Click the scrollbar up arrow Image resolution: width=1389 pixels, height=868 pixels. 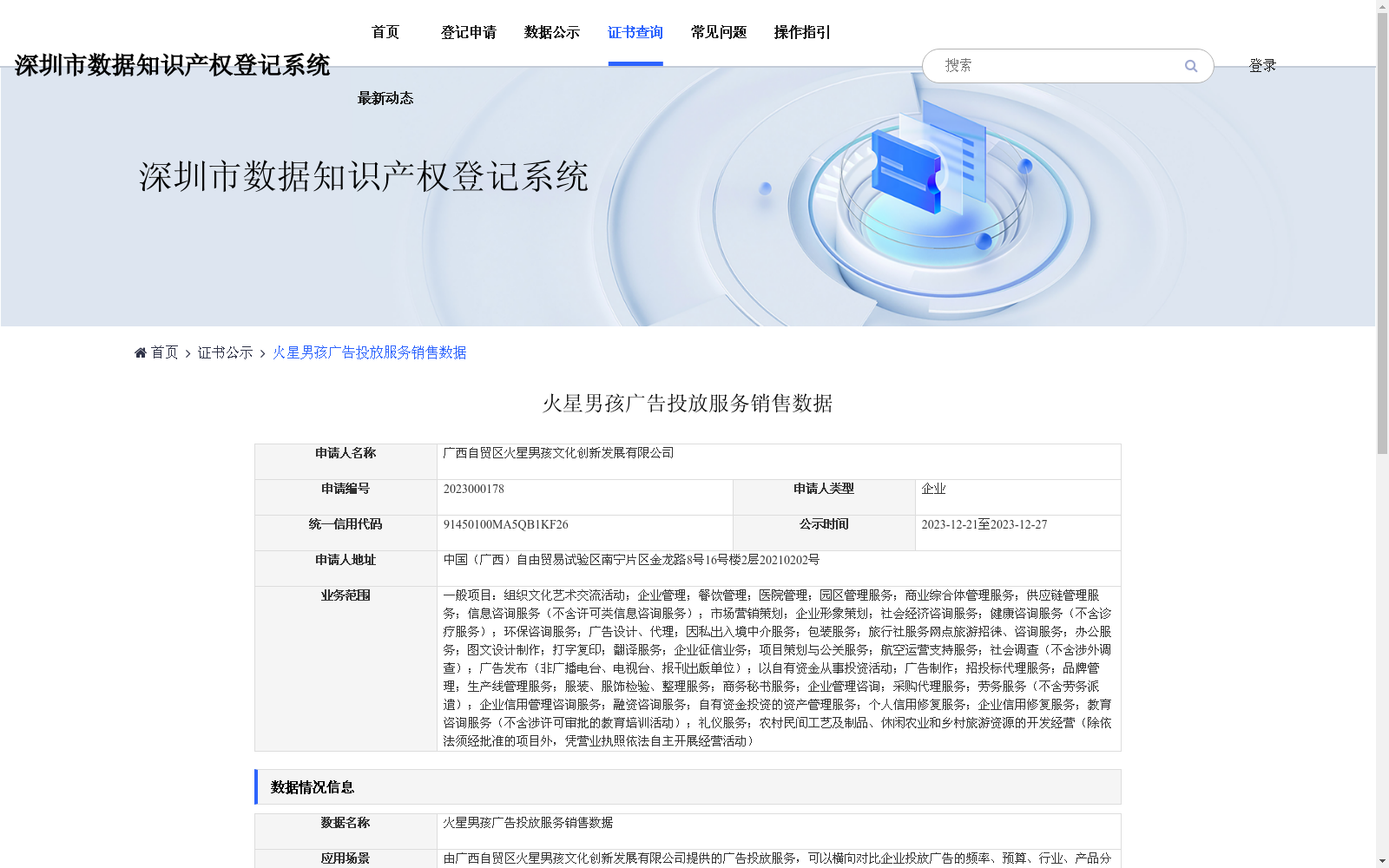(1382, 5)
